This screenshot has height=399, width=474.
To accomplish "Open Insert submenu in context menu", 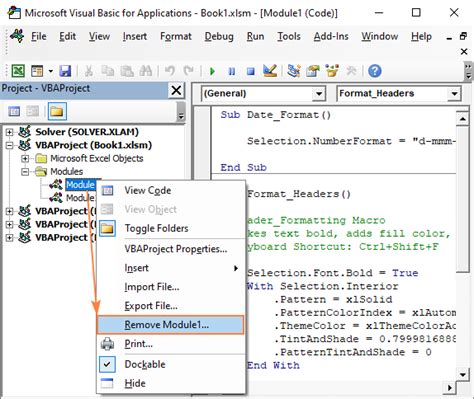I will click(171, 268).
